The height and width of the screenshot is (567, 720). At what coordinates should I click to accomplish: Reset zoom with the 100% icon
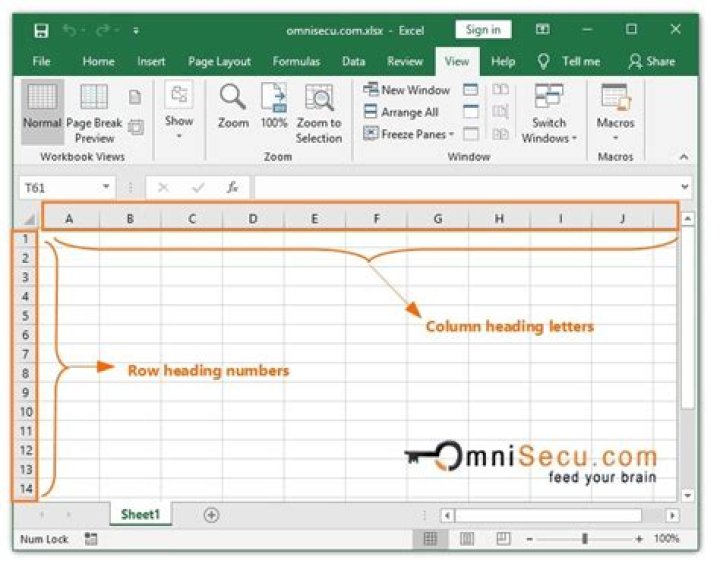click(x=274, y=97)
